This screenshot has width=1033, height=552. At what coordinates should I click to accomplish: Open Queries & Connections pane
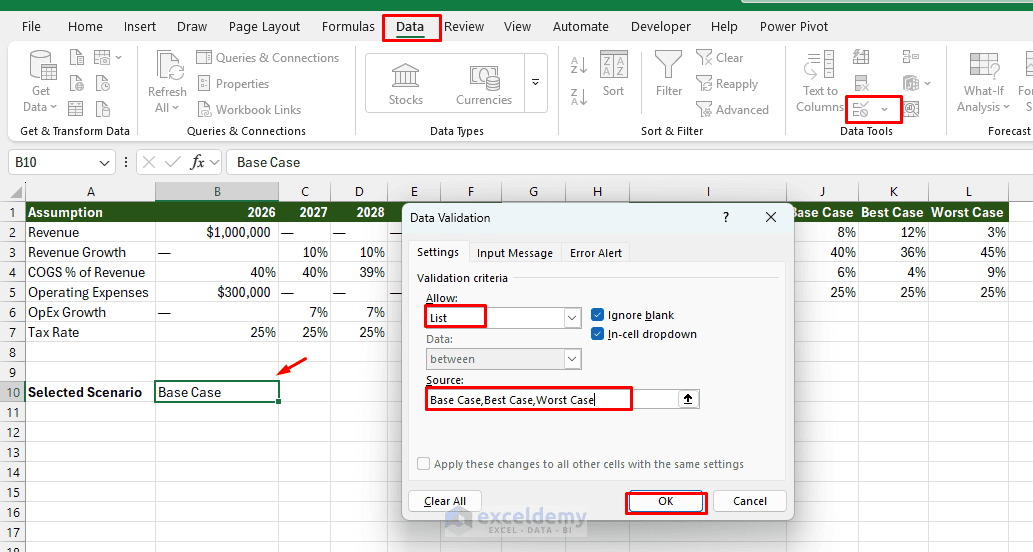[x=267, y=57]
